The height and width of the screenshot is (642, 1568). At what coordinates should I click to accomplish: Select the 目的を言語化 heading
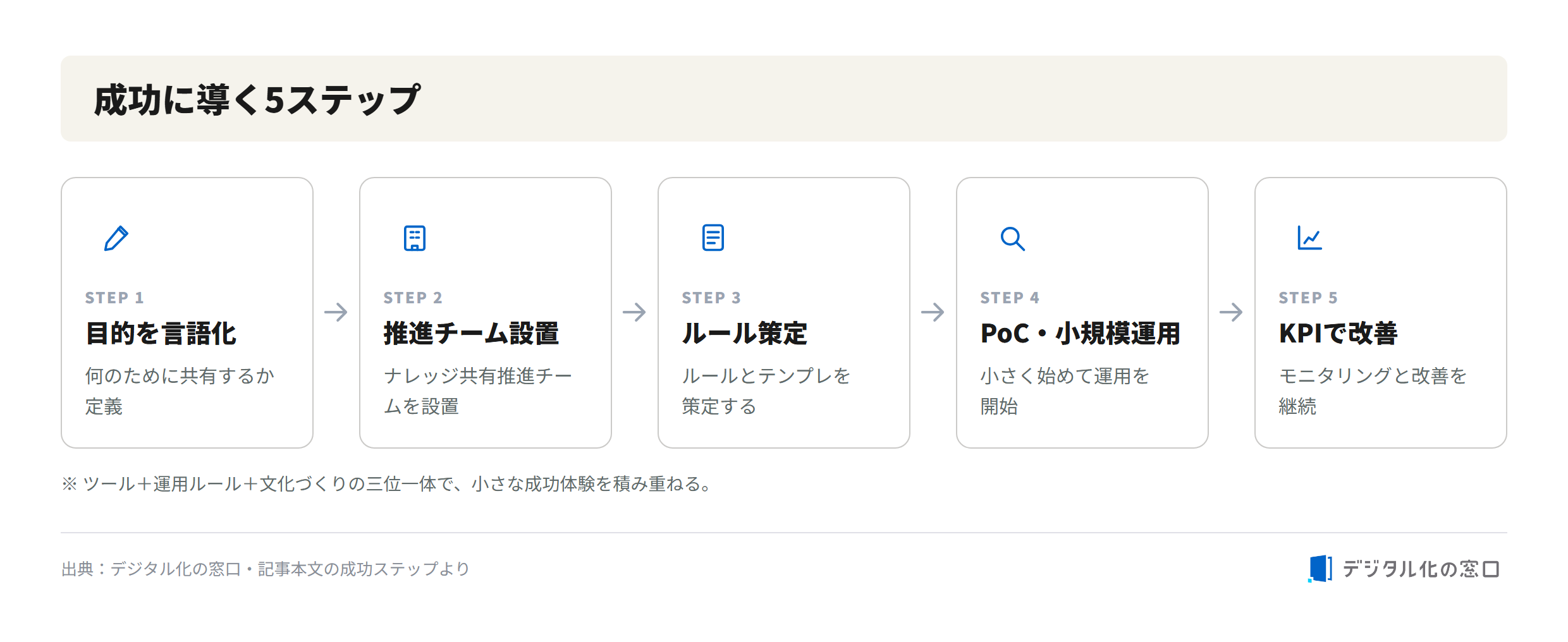coord(161,334)
